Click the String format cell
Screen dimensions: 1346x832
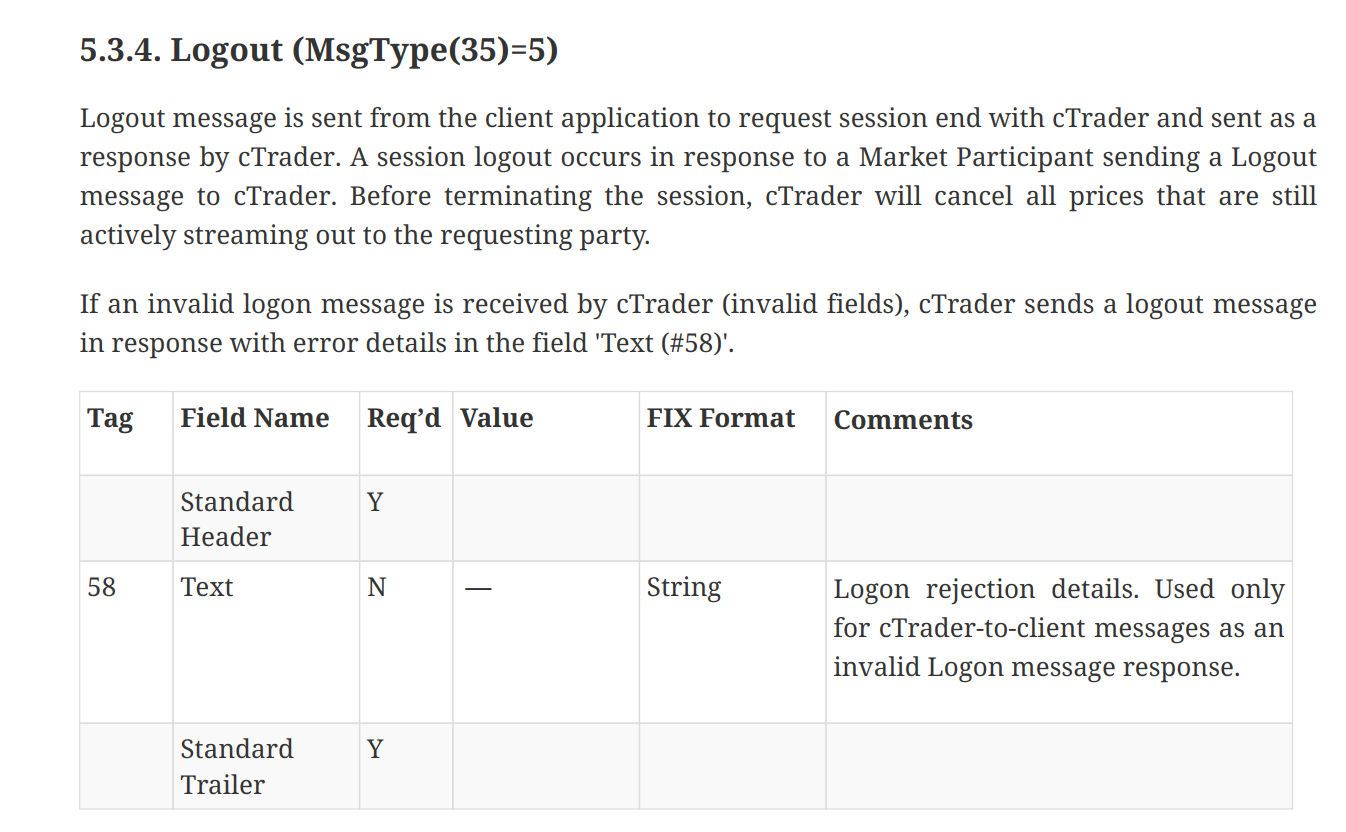[x=684, y=588]
